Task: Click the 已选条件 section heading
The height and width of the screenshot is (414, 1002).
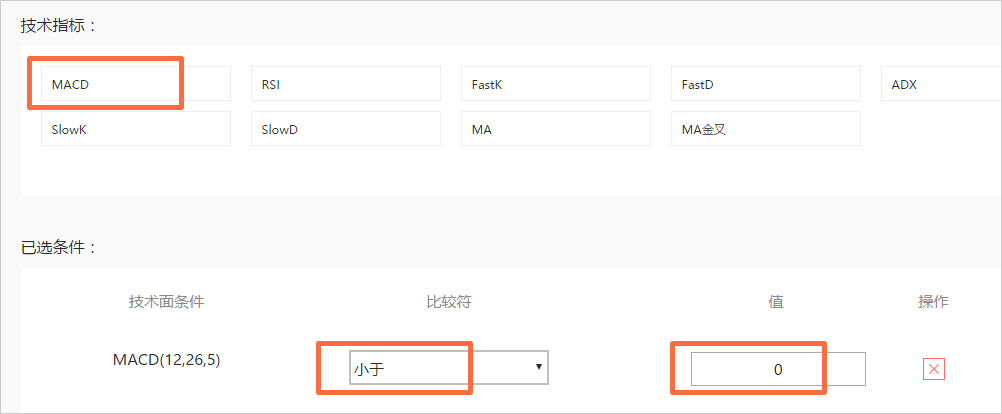Action: pyautogui.click(x=58, y=248)
